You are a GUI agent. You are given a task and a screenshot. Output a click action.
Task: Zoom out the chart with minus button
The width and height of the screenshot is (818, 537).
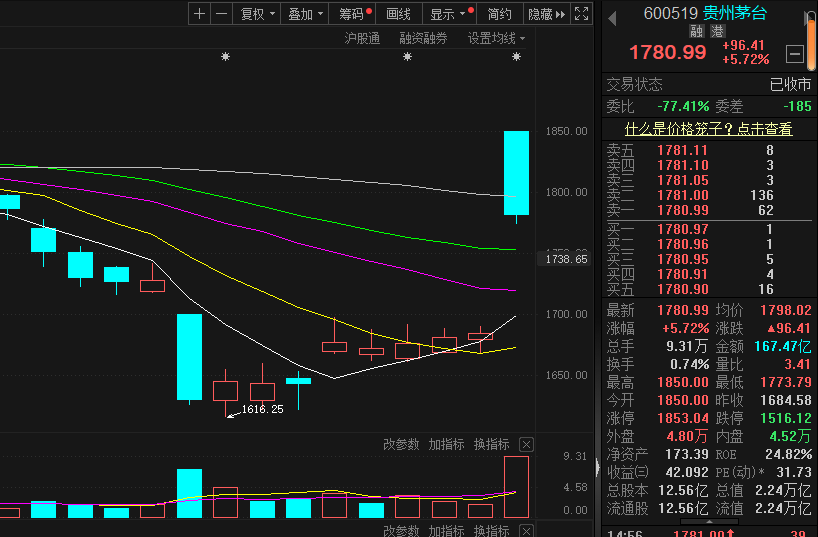[222, 14]
